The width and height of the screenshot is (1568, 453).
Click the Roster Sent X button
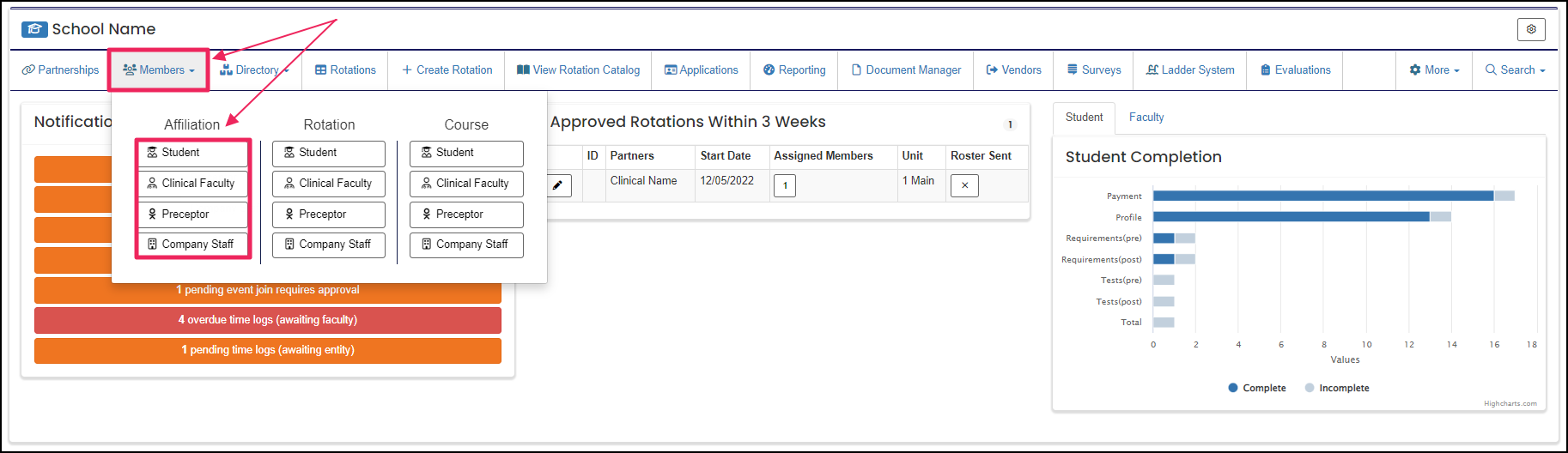tap(964, 185)
